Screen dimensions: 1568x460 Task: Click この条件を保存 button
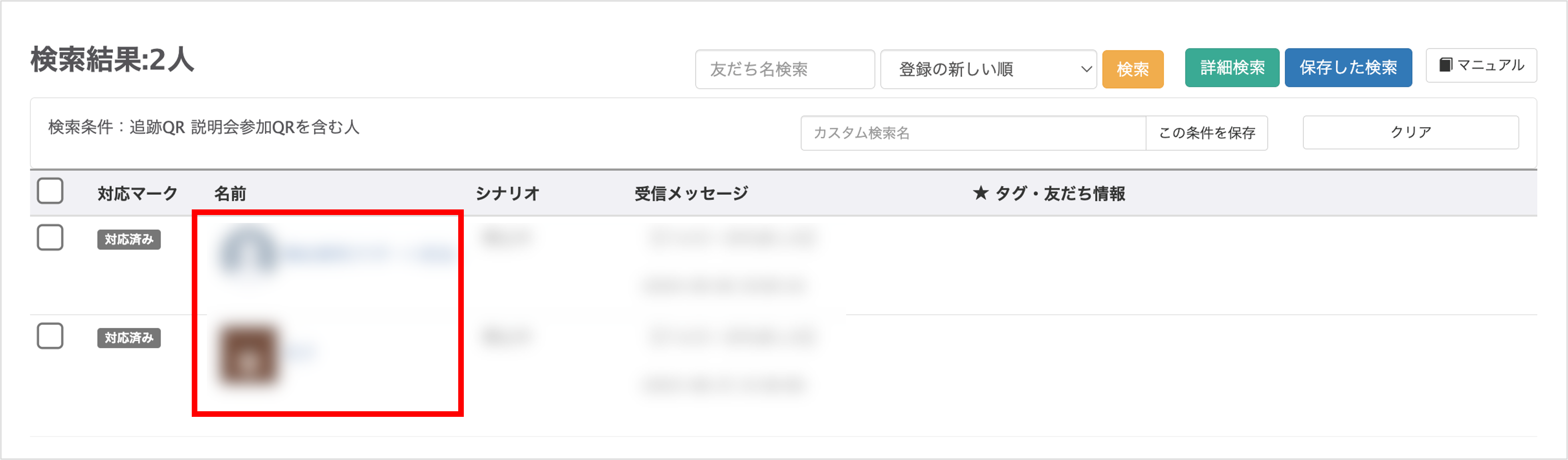coord(1206,133)
